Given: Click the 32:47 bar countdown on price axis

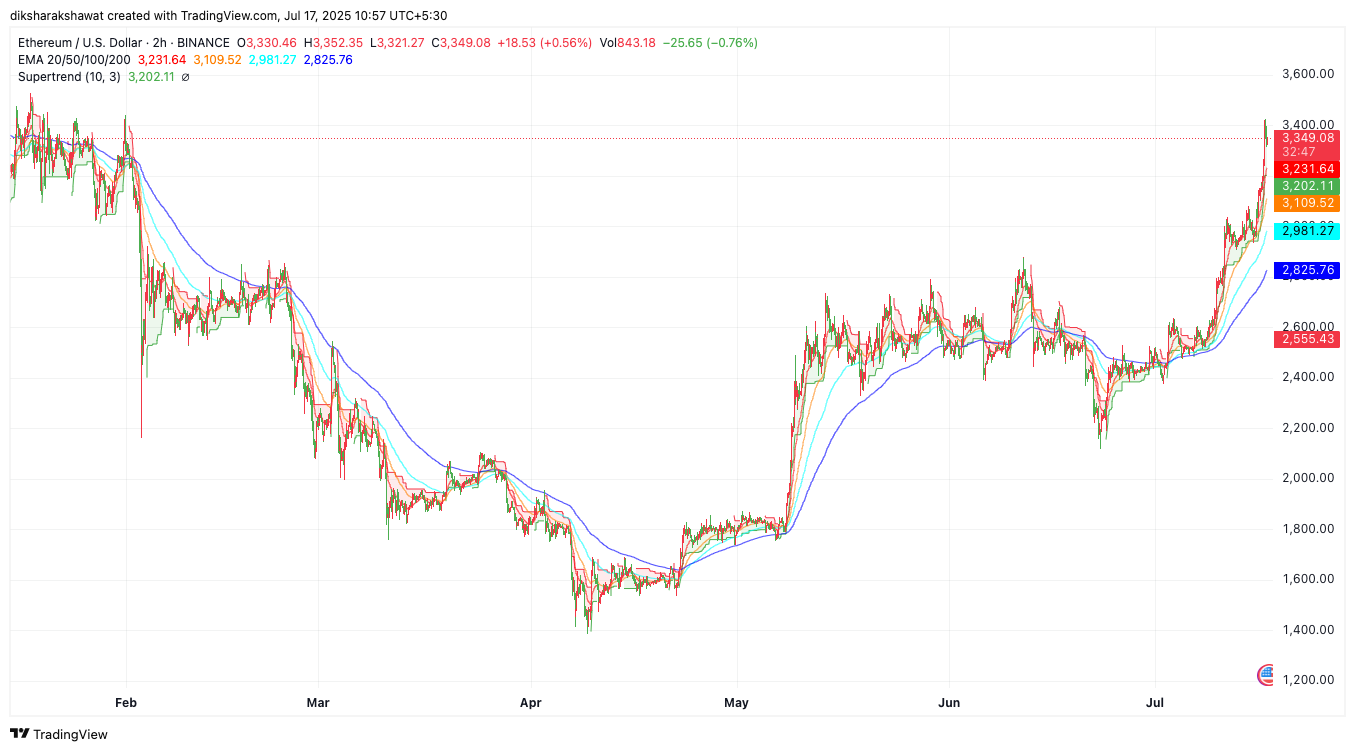Looking at the screenshot, I should pos(1298,152).
